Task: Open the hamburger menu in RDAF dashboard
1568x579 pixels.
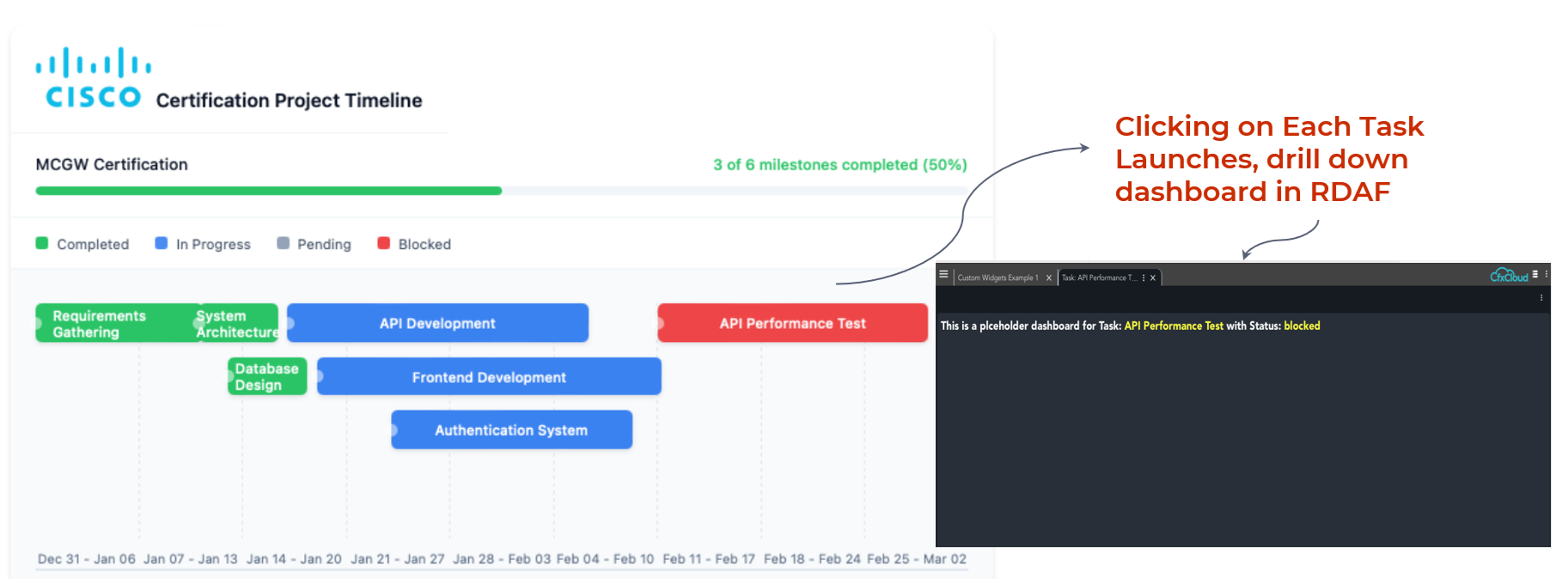Action: click(x=943, y=275)
